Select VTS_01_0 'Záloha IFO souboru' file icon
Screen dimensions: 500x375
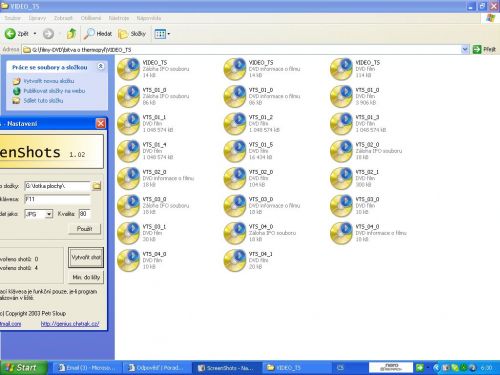point(129,96)
